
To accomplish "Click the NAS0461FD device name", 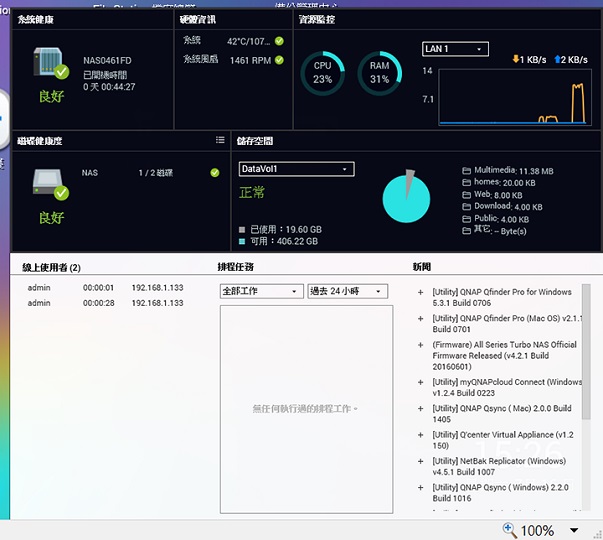I will coord(107,60).
